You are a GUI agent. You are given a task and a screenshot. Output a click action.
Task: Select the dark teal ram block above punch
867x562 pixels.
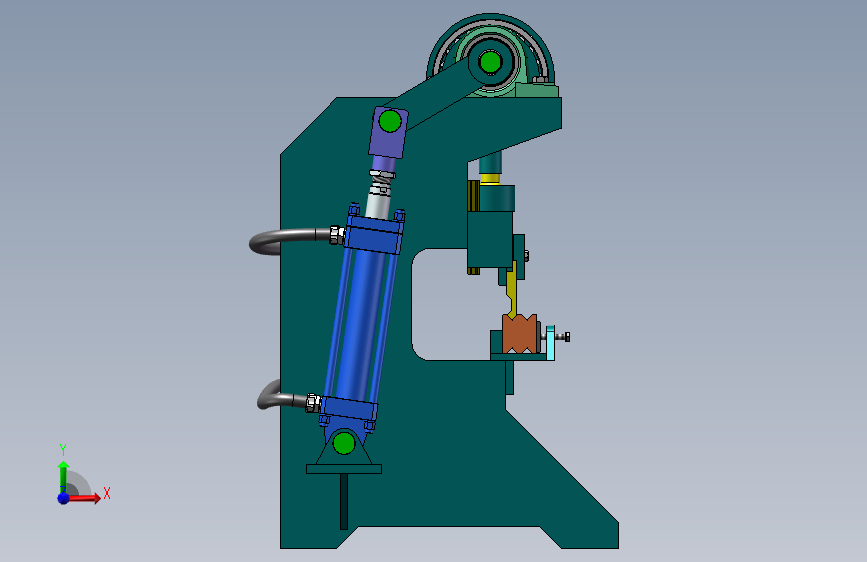[x=490, y=241]
